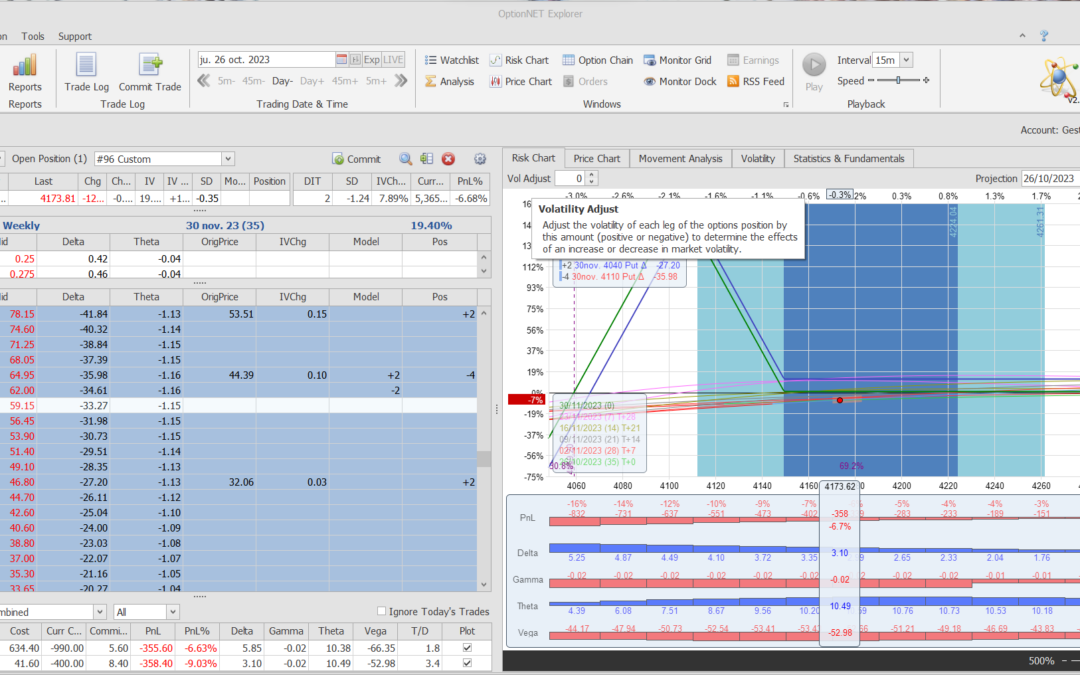Open the RSS Feed window
The width and height of the screenshot is (1080, 675).
[756, 82]
